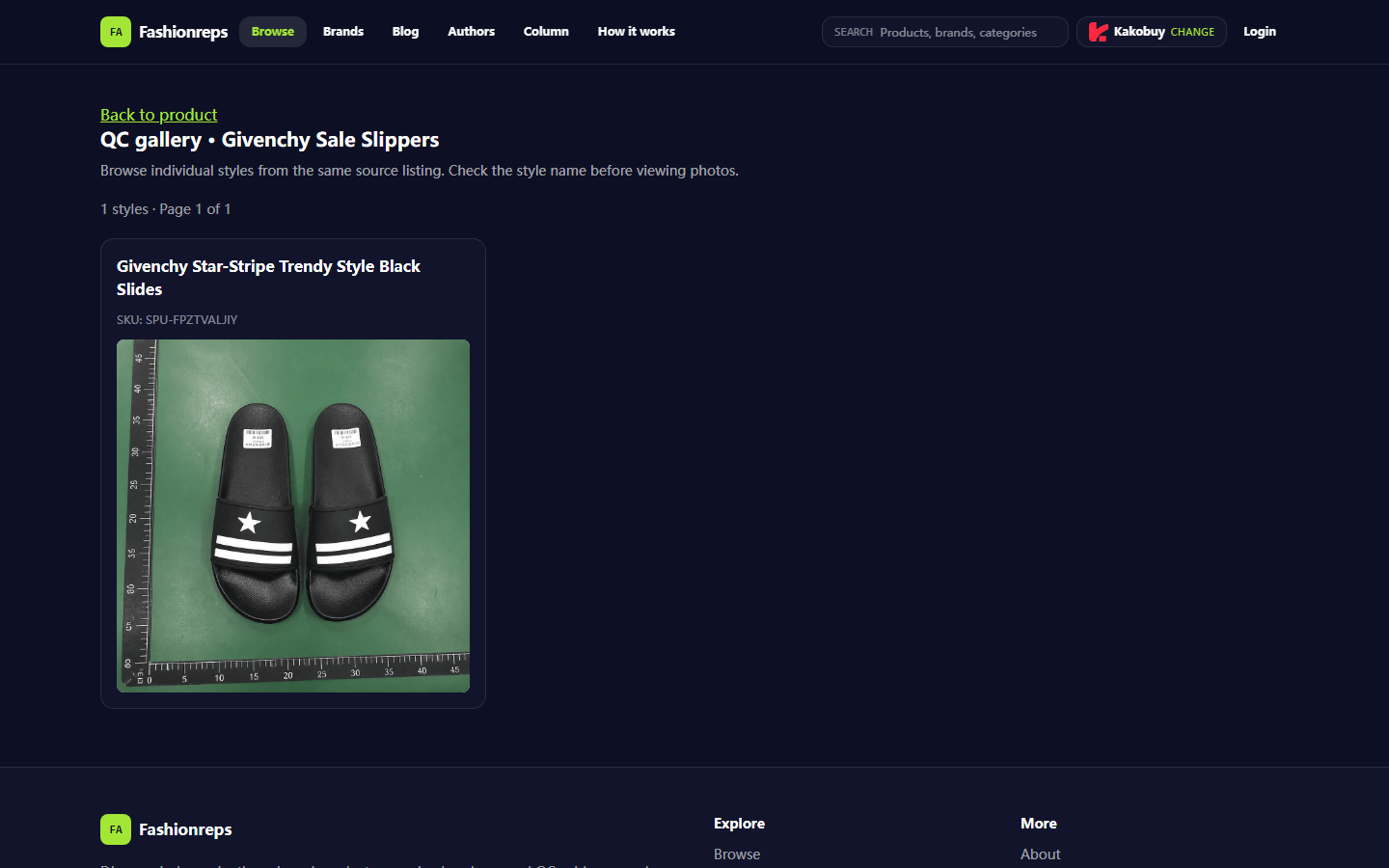
Task: Open the Column nav item
Action: 546,32
